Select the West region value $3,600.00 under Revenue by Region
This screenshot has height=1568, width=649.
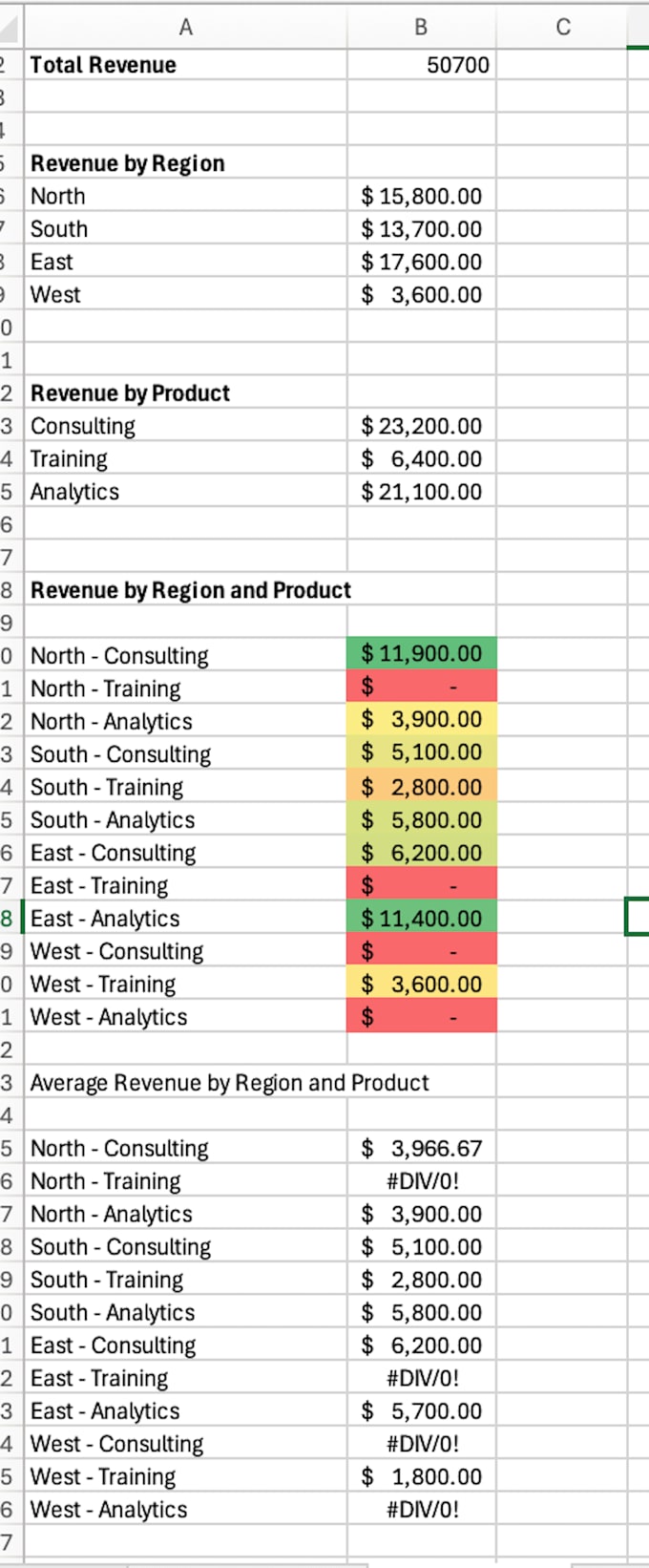(421, 294)
